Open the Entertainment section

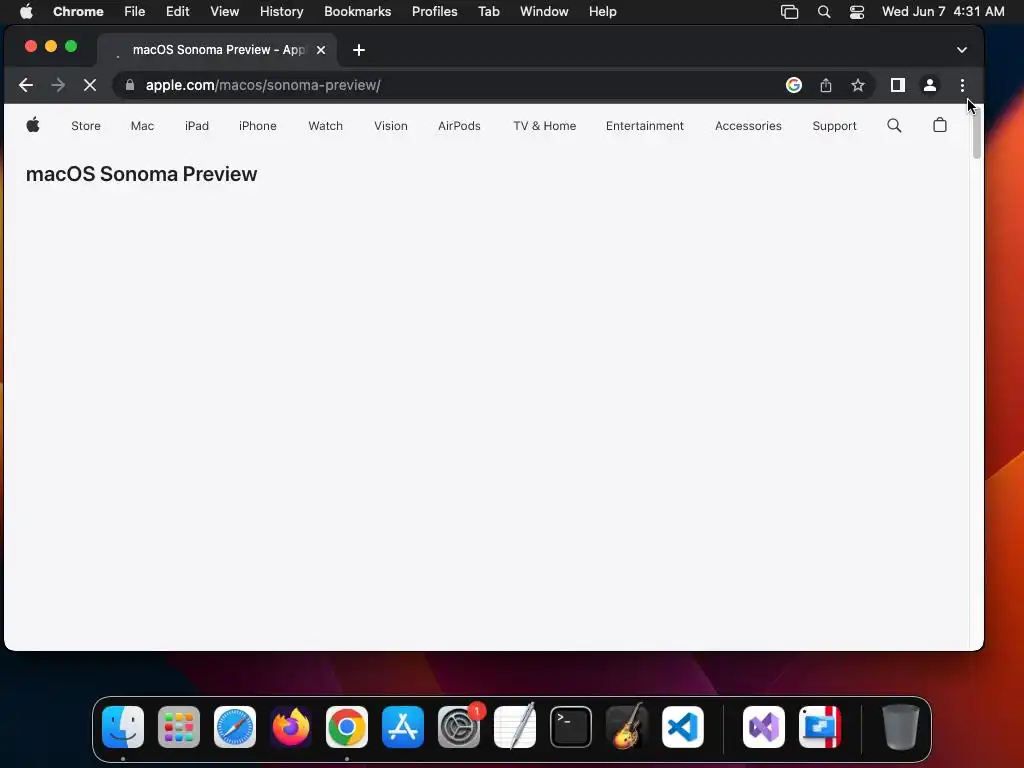click(x=645, y=126)
